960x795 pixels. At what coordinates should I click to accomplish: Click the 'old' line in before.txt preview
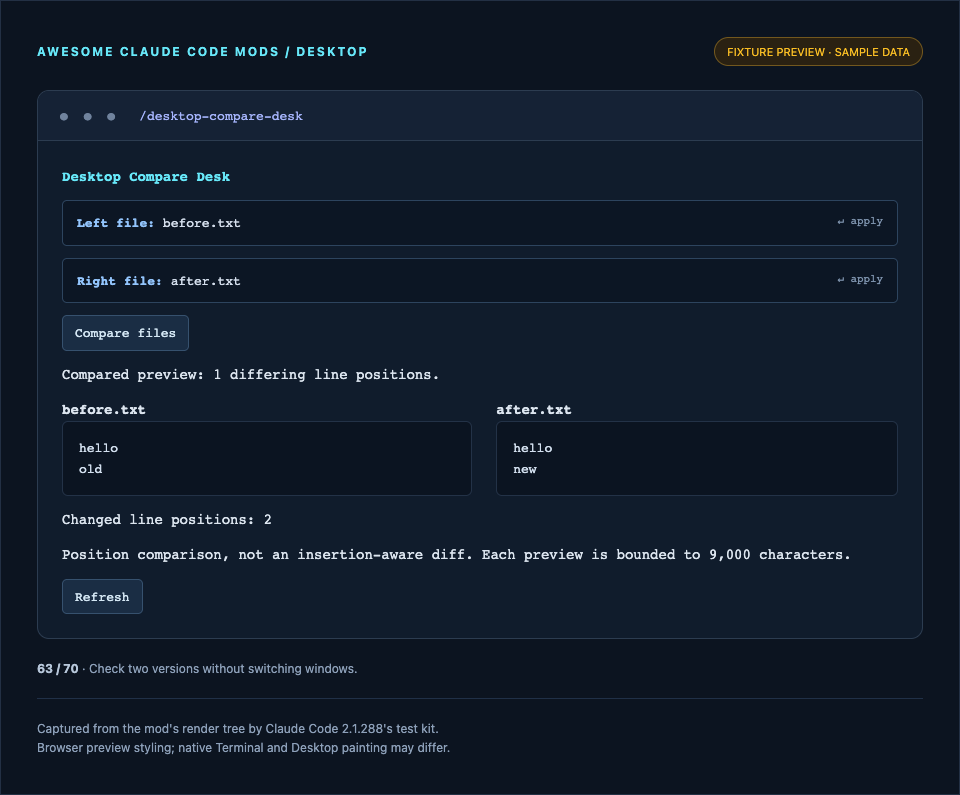pyautogui.click(x=91, y=469)
